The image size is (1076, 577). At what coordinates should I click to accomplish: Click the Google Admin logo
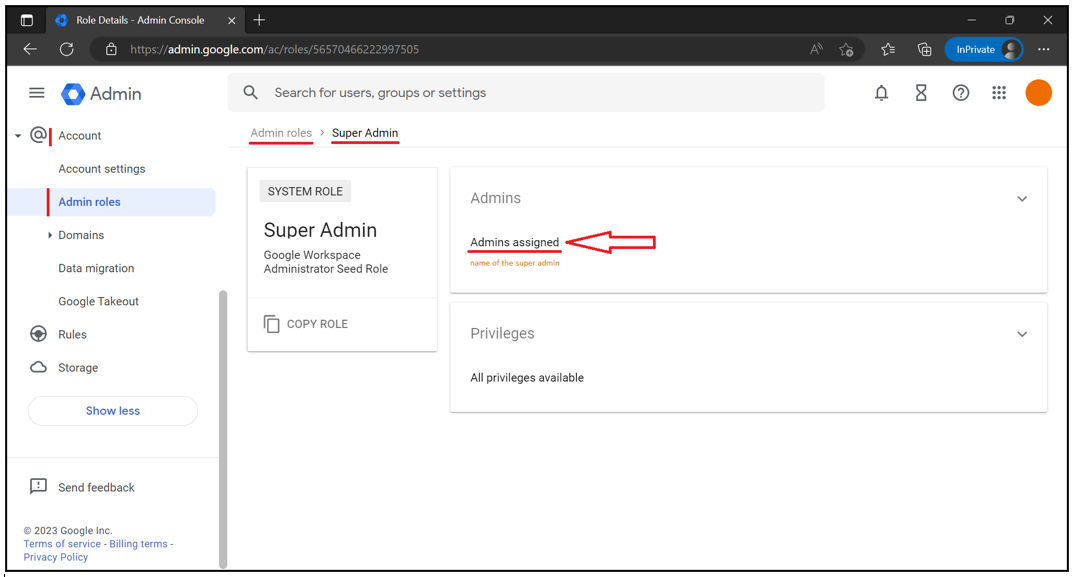pyautogui.click(x=101, y=93)
